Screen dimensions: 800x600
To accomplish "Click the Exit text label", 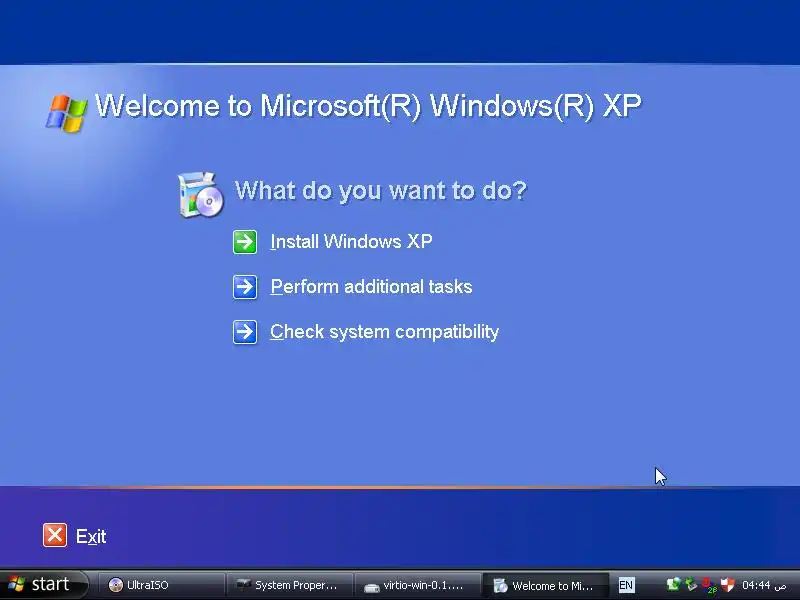I will tap(91, 536).
